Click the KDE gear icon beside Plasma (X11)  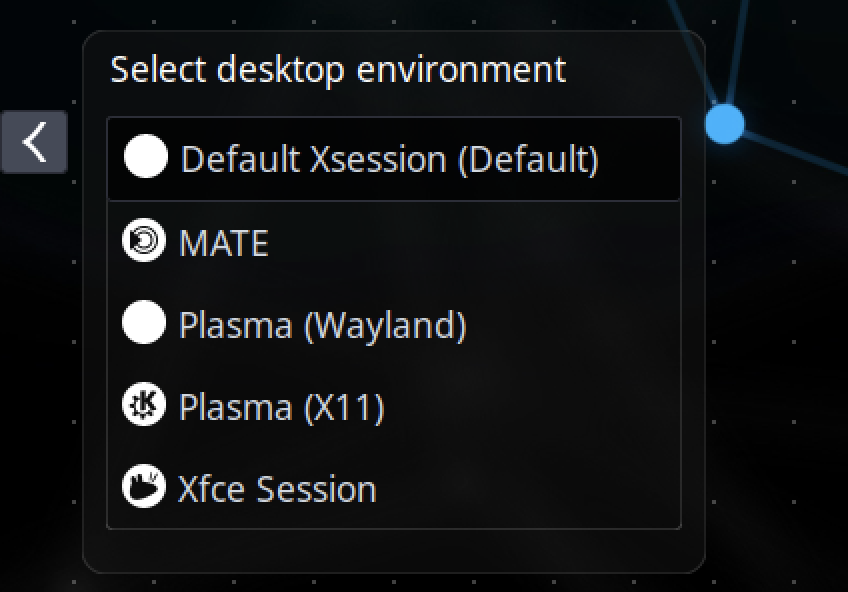coord(144,405)
